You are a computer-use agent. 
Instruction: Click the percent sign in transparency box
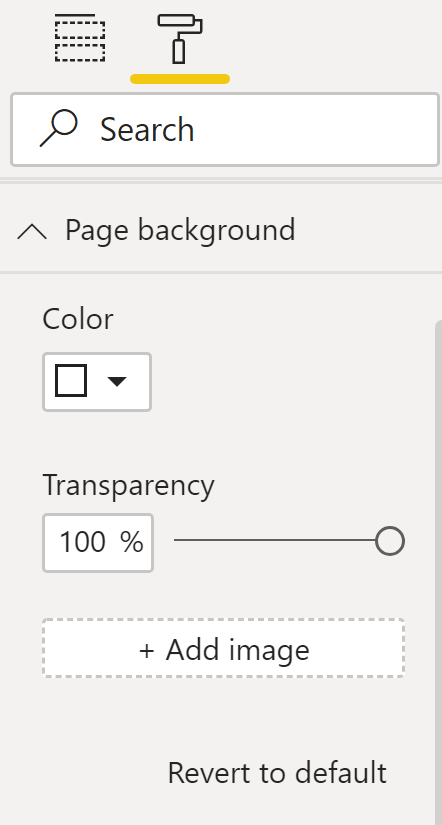(x=132, y=541)
